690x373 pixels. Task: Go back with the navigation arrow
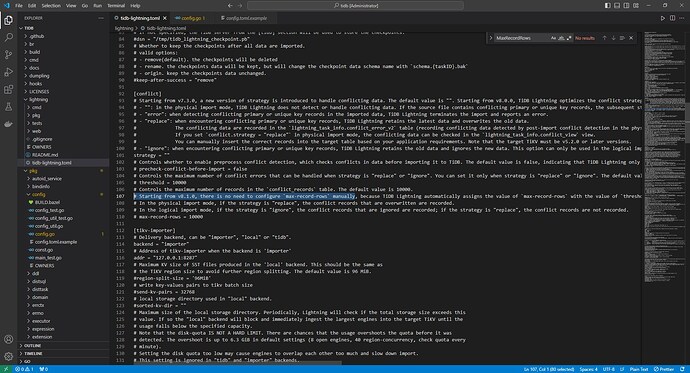(x=230, y=6)
